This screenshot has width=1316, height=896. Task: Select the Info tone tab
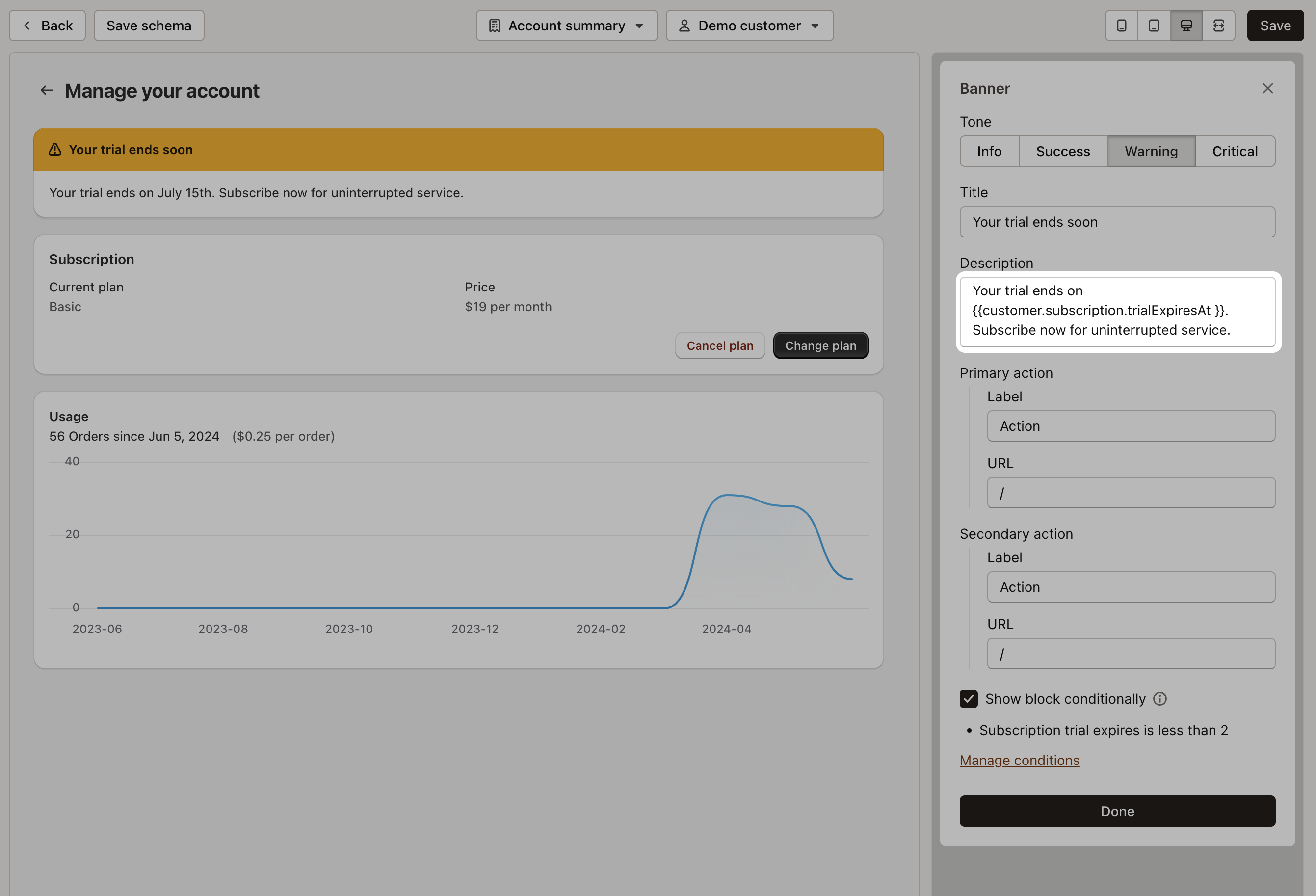tap(989, 151)
